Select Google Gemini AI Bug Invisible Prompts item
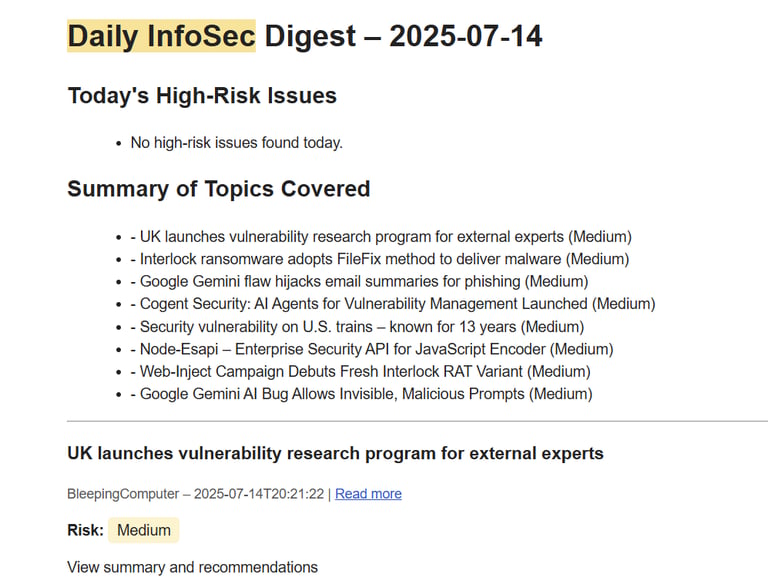The height and width of the screenshot is (581, 768). click(x=361, y=394)
